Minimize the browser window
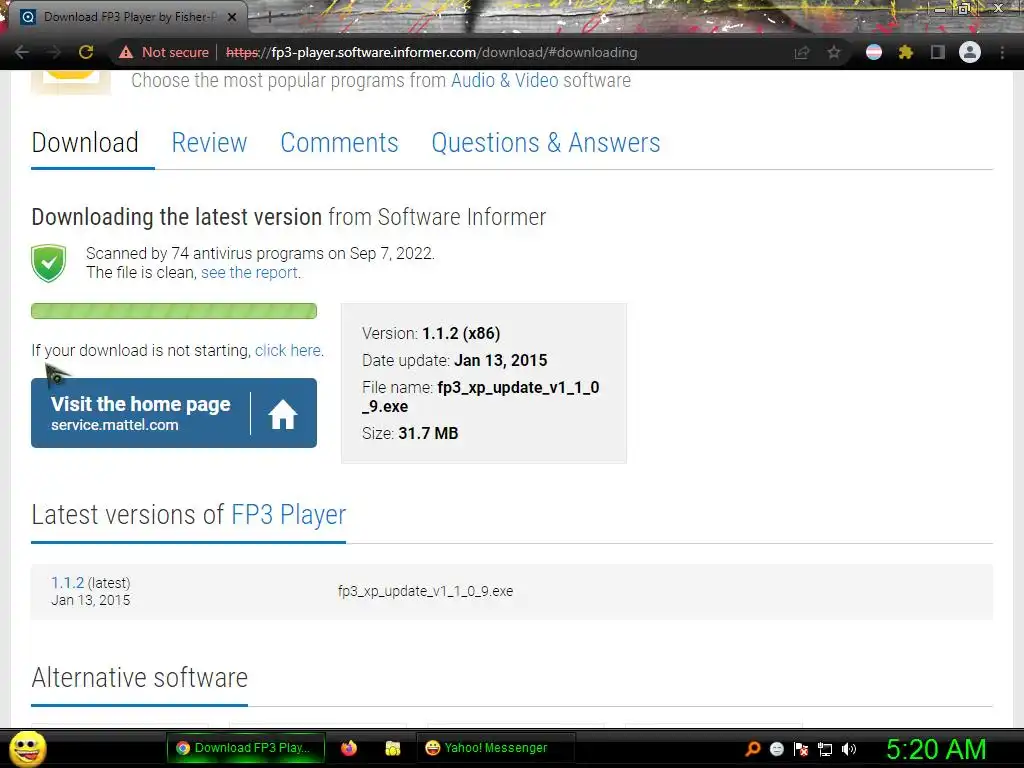Screen dimensions: 1024x768 940,8
